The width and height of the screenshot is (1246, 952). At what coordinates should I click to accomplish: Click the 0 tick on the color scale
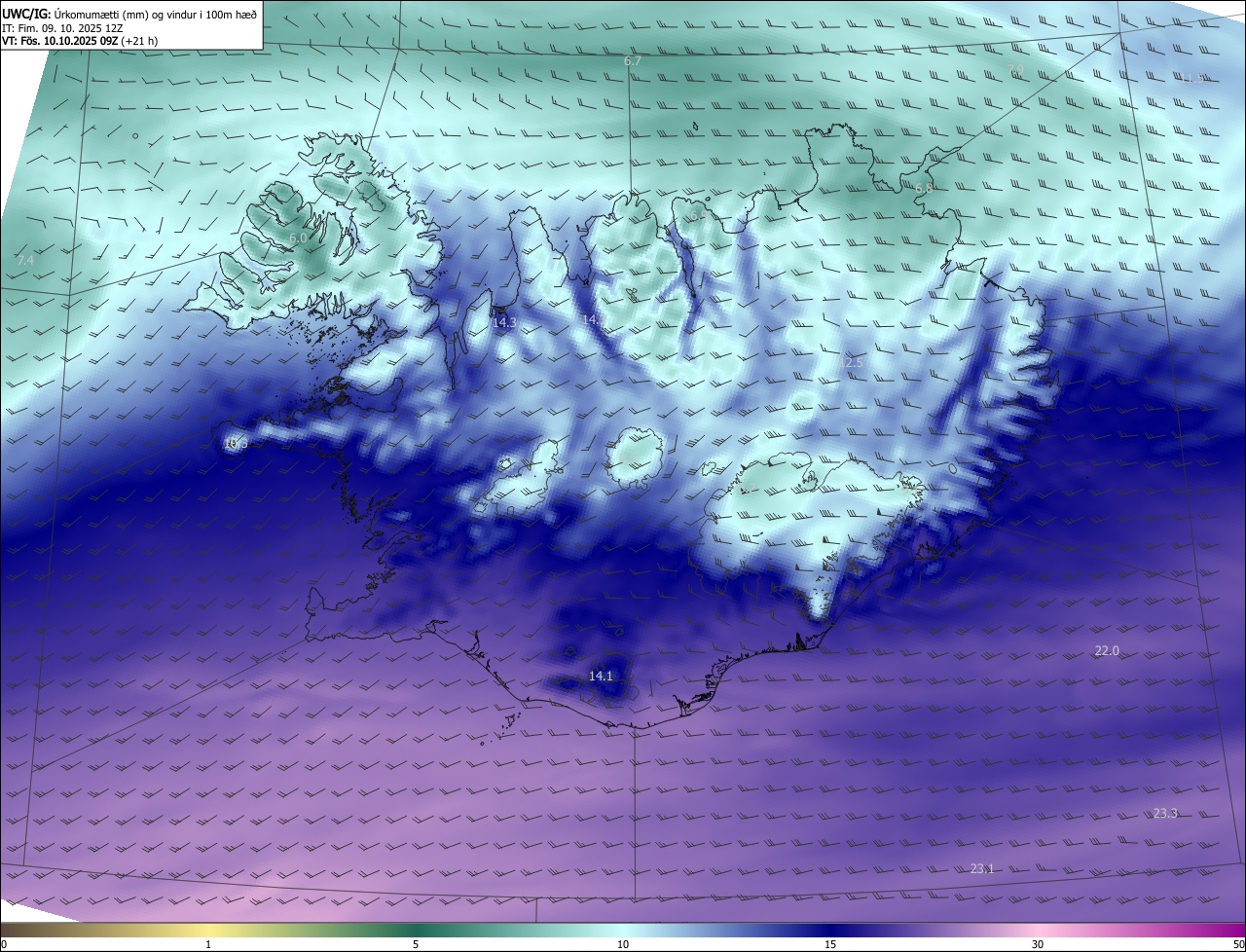click(4, 944)
